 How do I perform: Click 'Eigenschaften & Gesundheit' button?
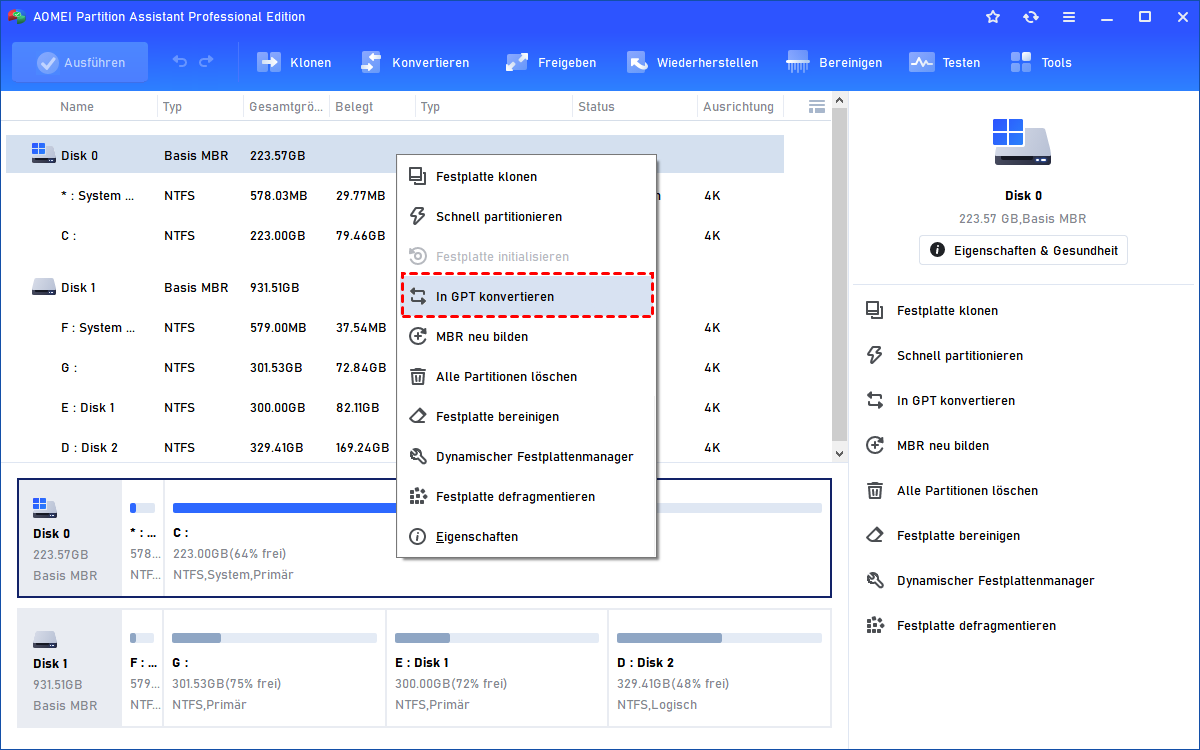coord(1023,250)
